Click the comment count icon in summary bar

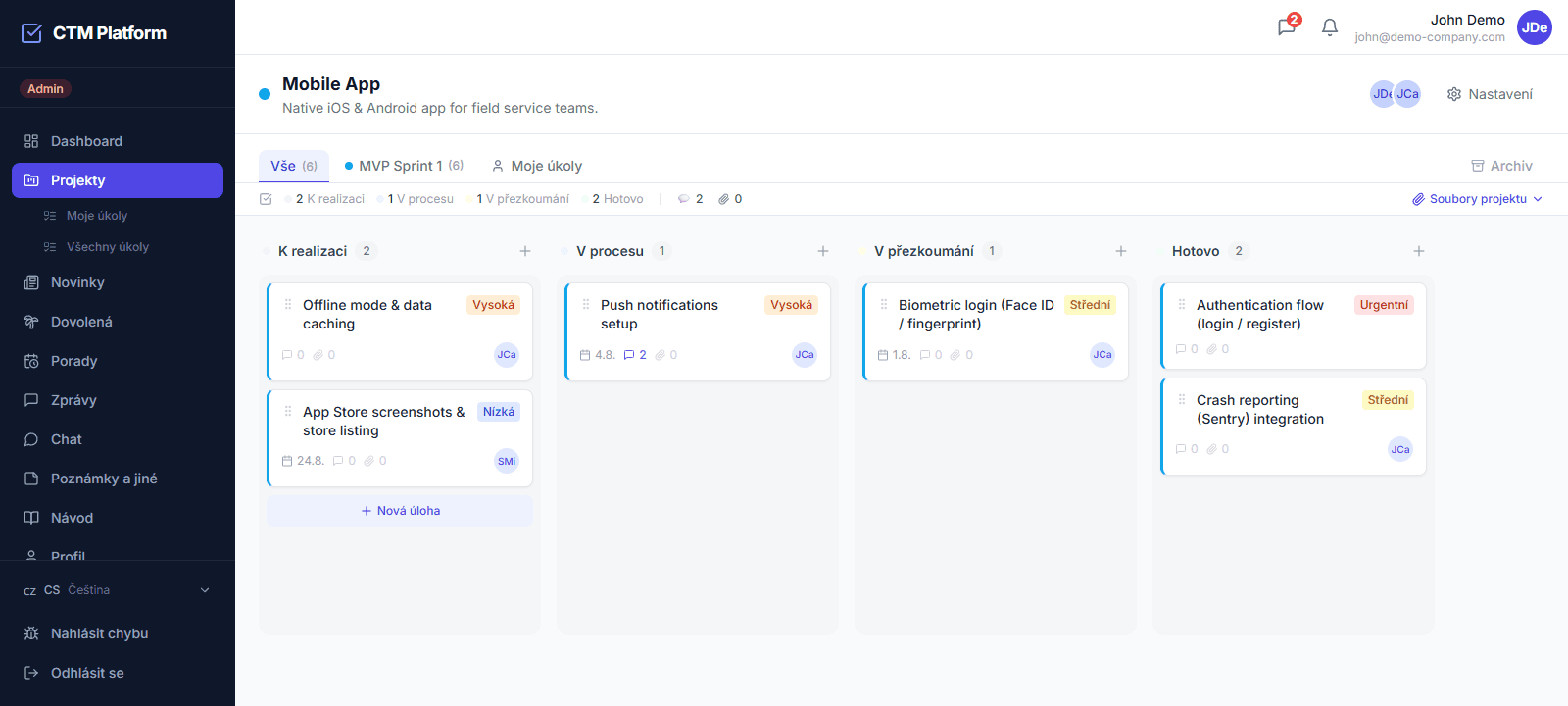684,199
